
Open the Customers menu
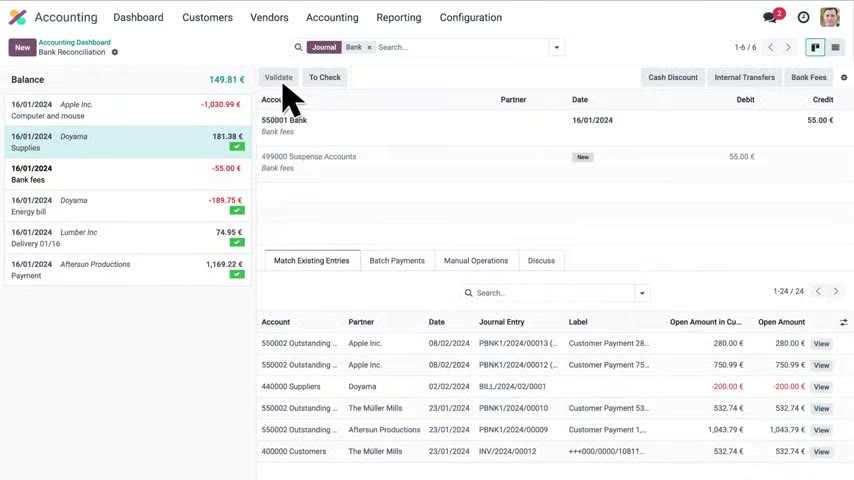(208, 17)
